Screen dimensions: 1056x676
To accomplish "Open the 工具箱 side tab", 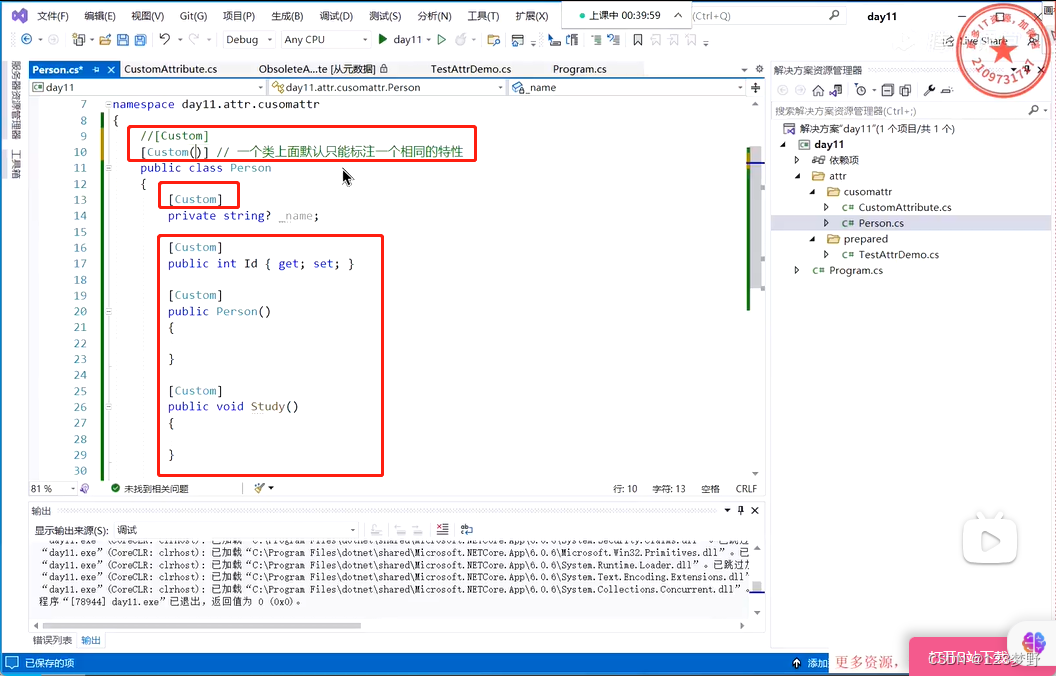I will [16, 164].
